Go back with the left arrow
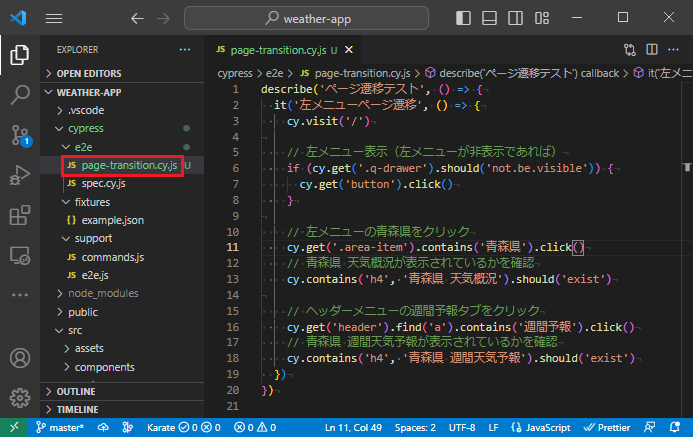Screen dimensions: 693x437 coord(137,19)
